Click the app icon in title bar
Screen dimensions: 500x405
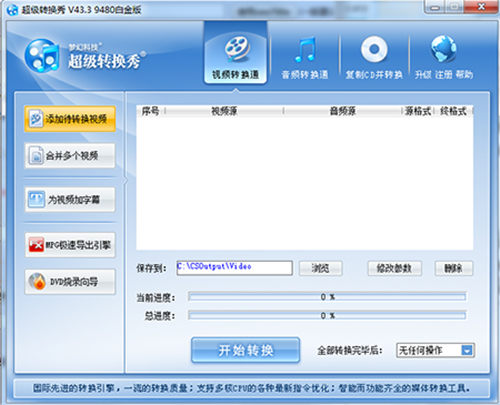(12, 10)
